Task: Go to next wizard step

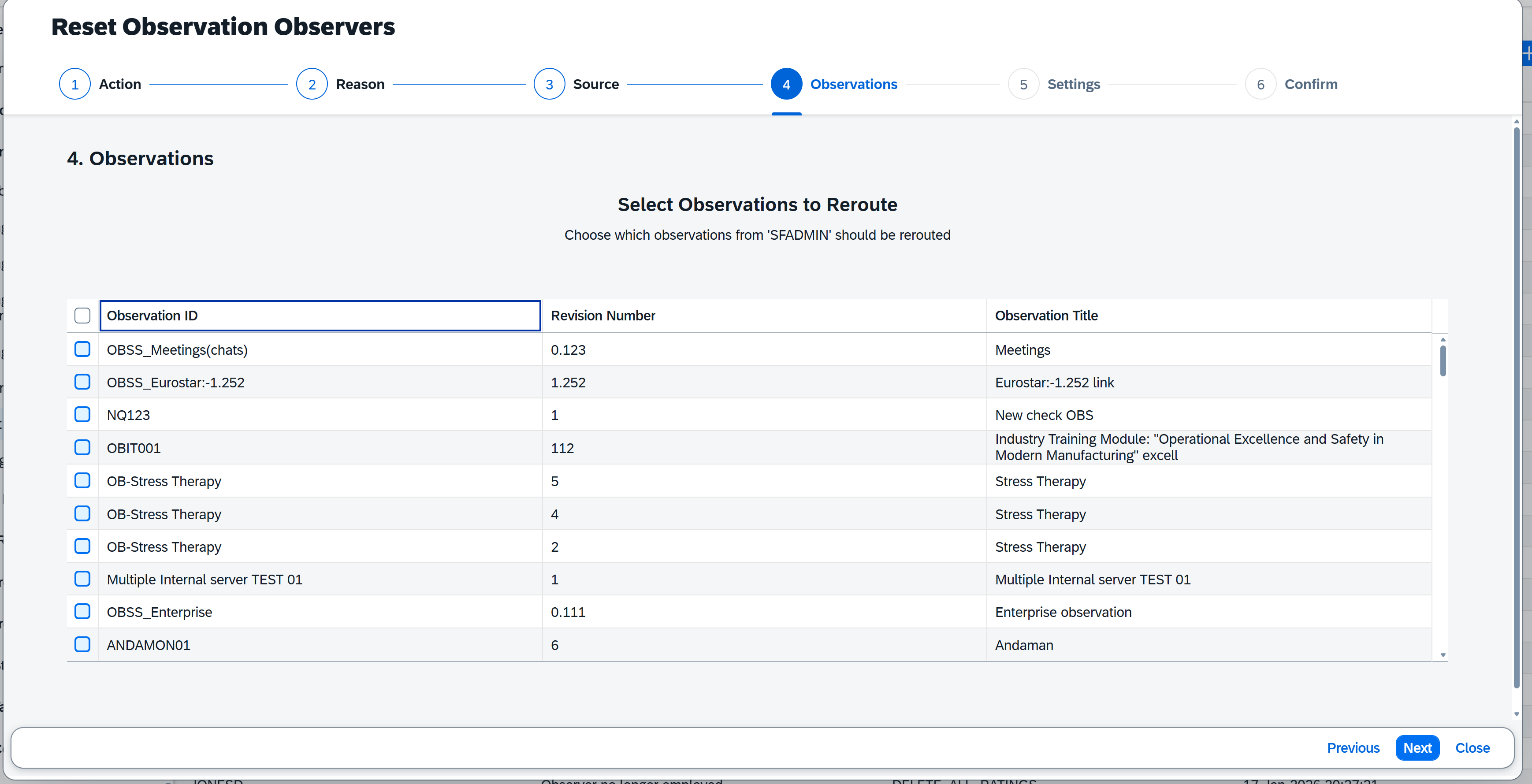Action: click(1417, 748)
